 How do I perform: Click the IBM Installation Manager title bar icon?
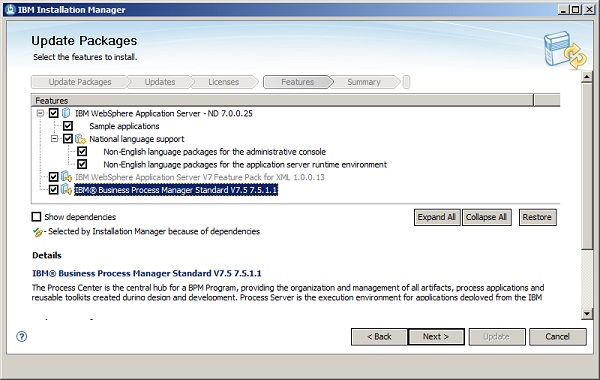(11, 10)
